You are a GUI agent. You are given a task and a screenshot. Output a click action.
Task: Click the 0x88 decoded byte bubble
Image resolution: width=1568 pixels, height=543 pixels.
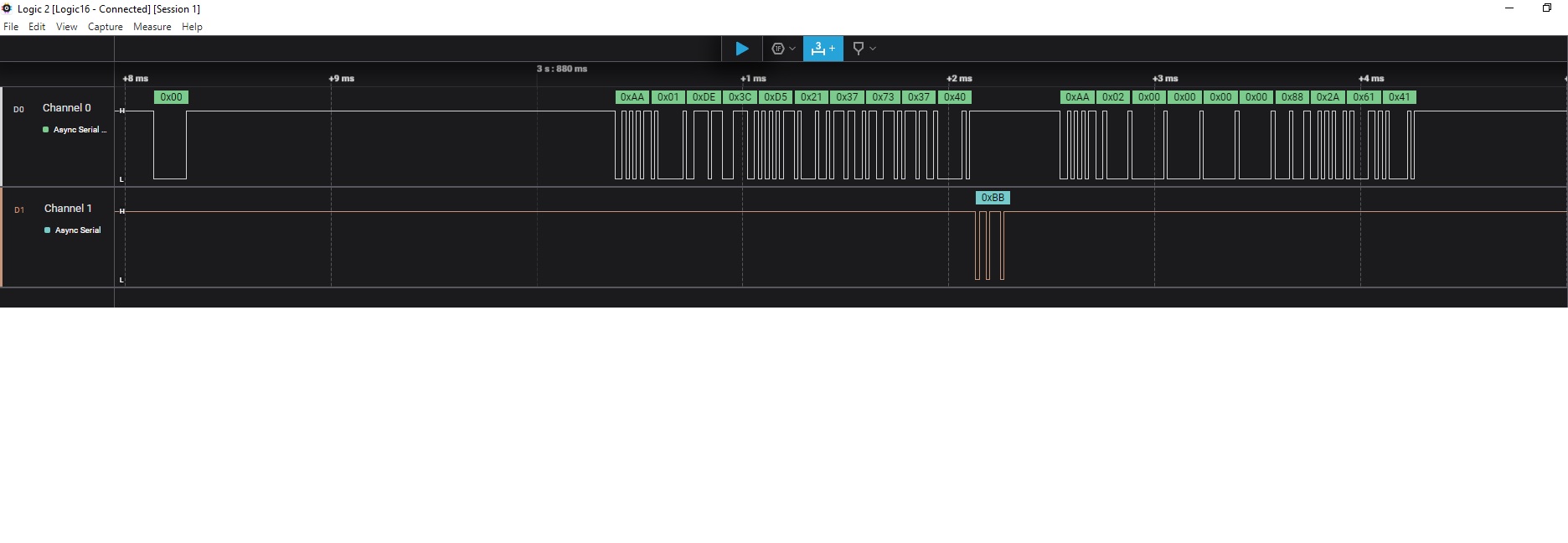click(x=1292, y=97)
